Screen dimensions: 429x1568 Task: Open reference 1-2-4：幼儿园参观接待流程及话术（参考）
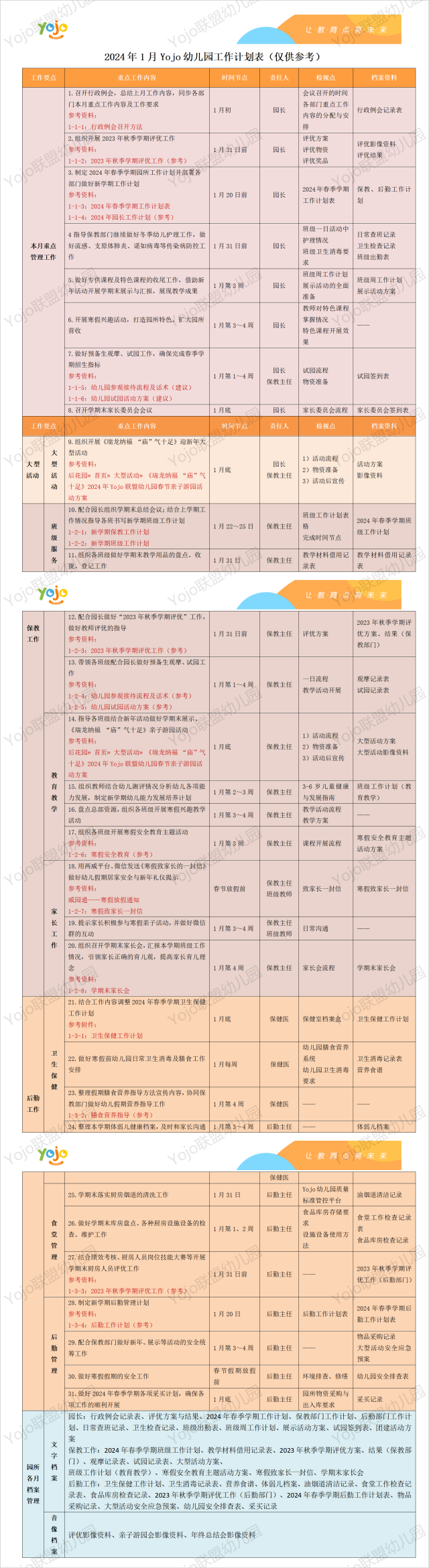coord(130,696)
